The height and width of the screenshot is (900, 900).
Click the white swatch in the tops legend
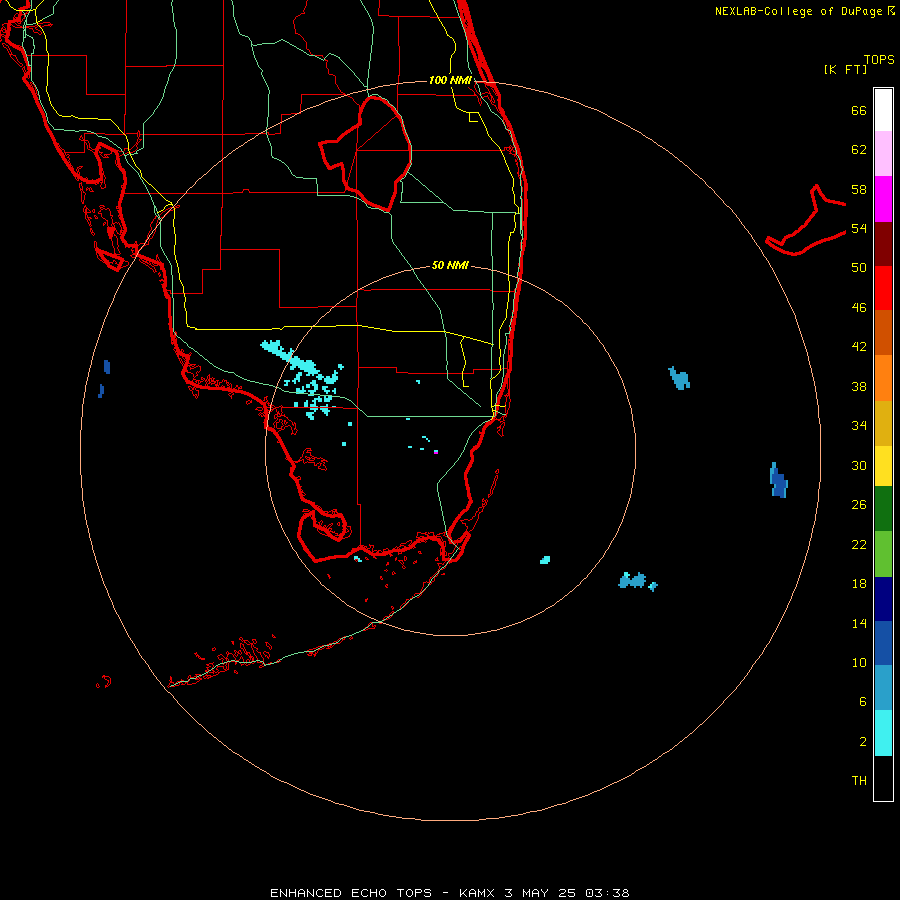coord(883,110)
